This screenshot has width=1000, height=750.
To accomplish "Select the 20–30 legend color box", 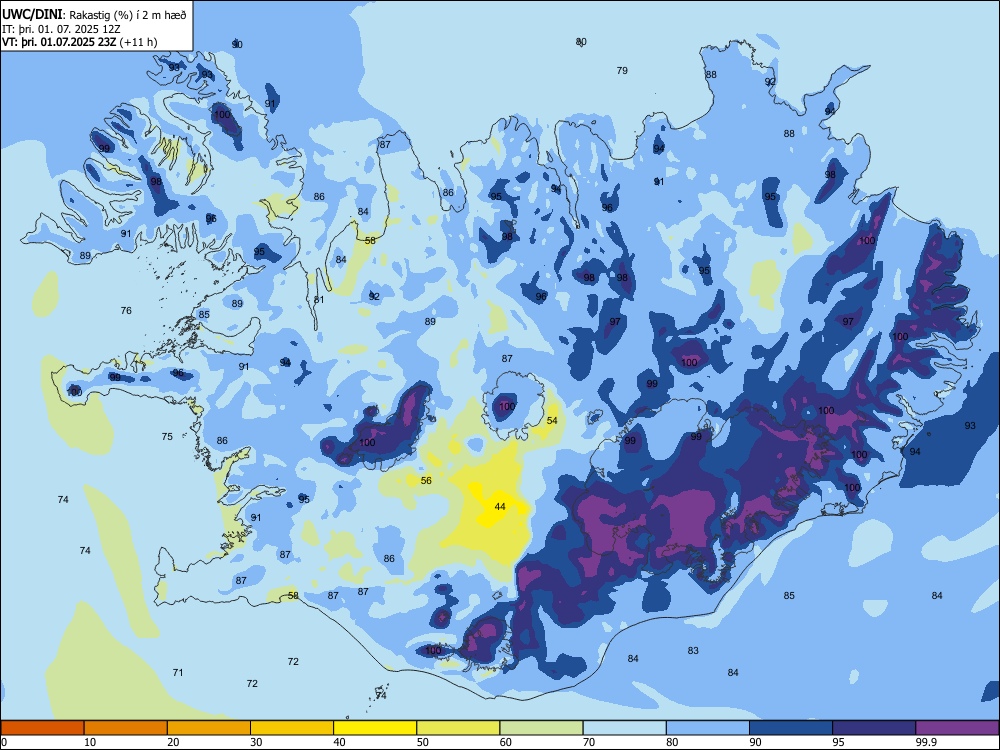I will [209, 728].
